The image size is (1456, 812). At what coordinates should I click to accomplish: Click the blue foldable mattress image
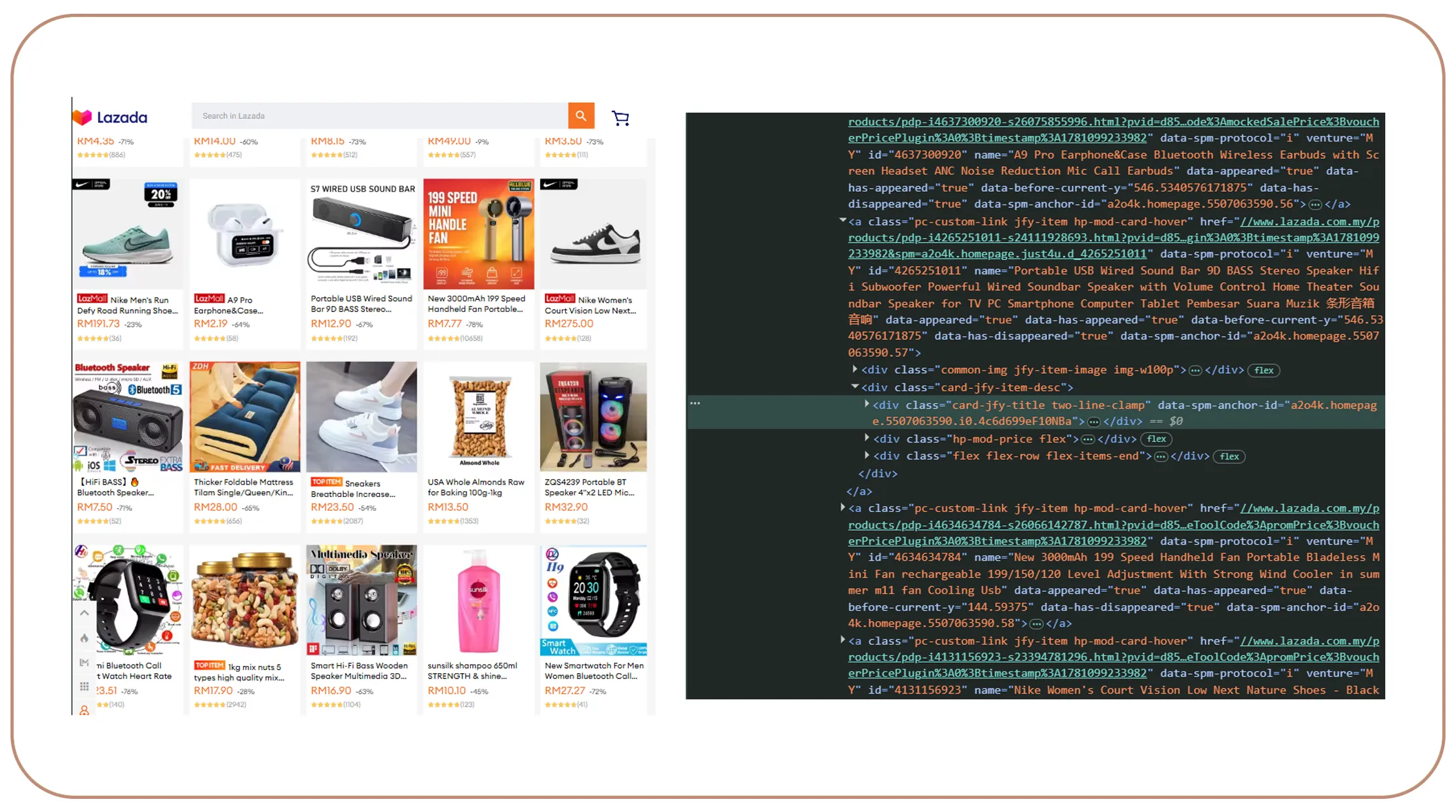point(245,417)
